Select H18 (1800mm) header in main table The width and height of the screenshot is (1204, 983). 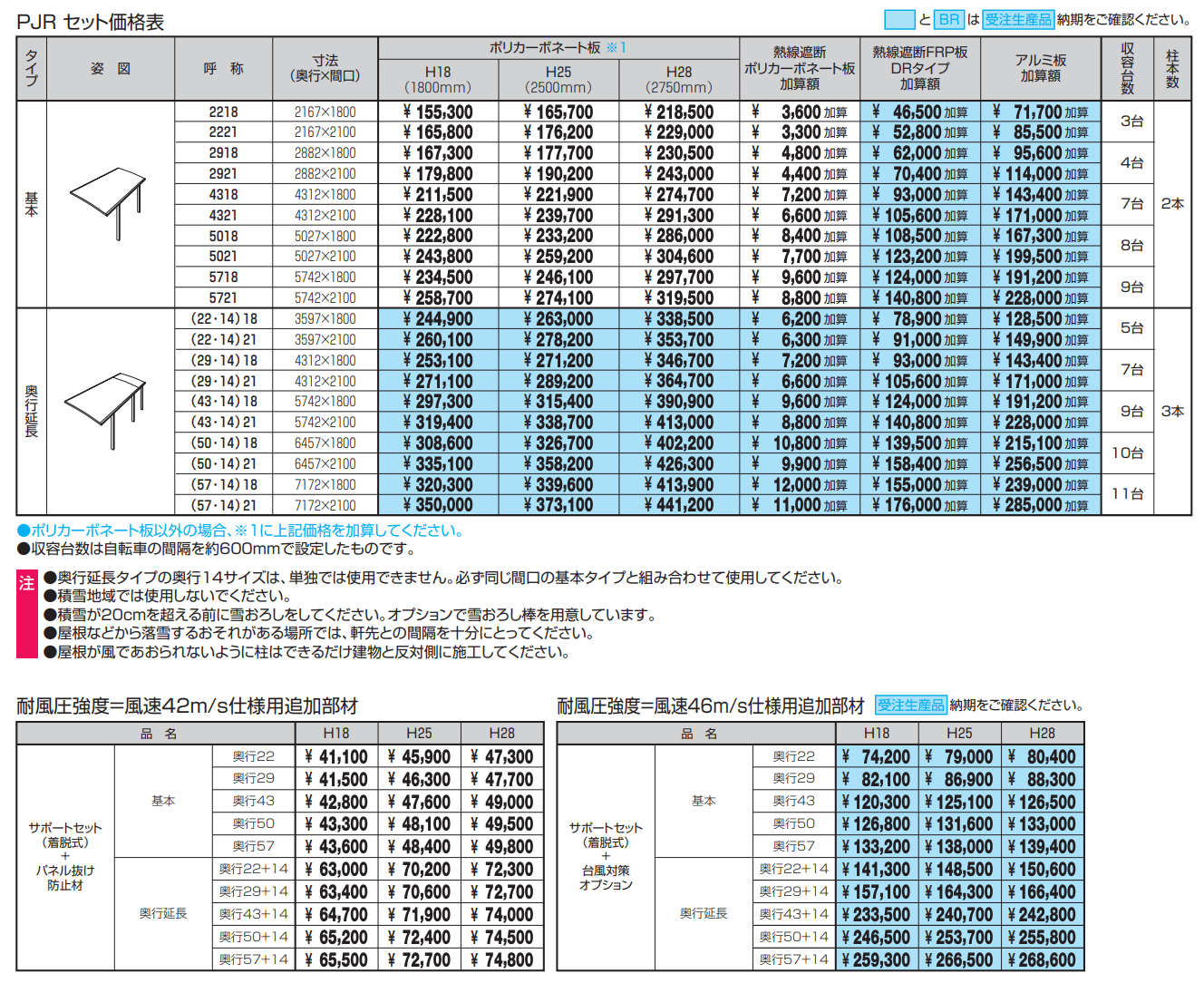(437, 79)
